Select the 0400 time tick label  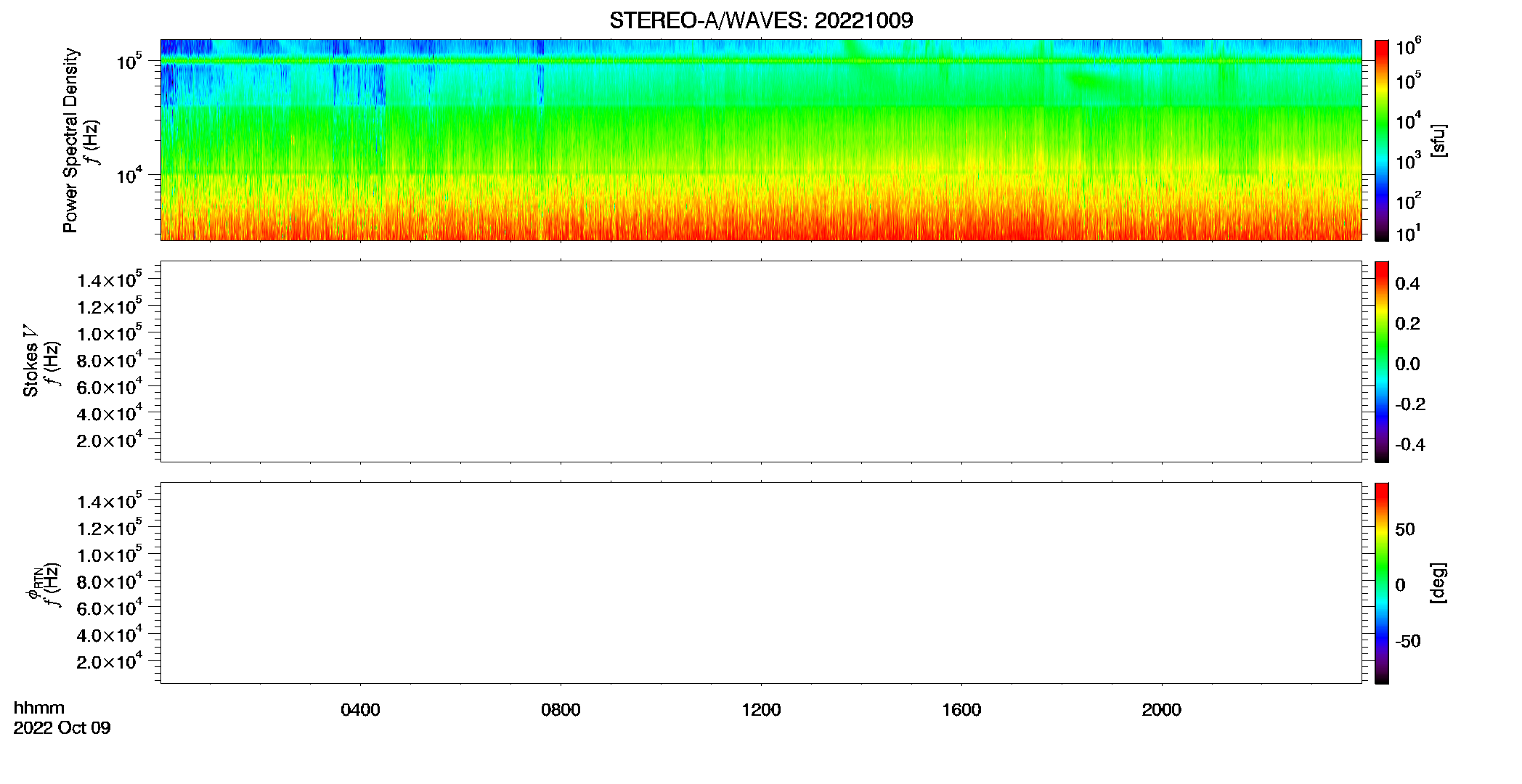(x=360, y=710)
